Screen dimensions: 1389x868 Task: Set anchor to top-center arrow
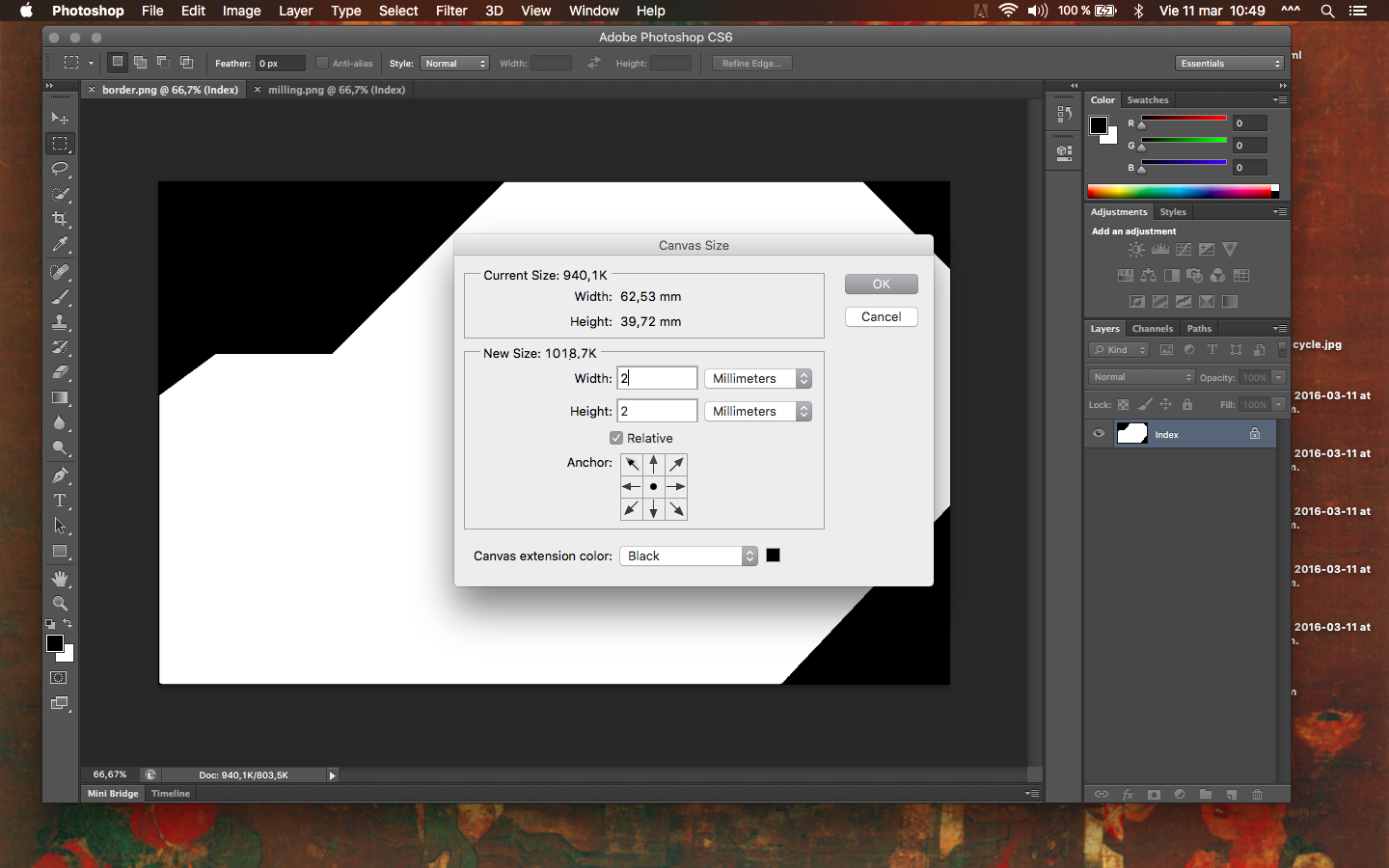(x=654, y=464)
